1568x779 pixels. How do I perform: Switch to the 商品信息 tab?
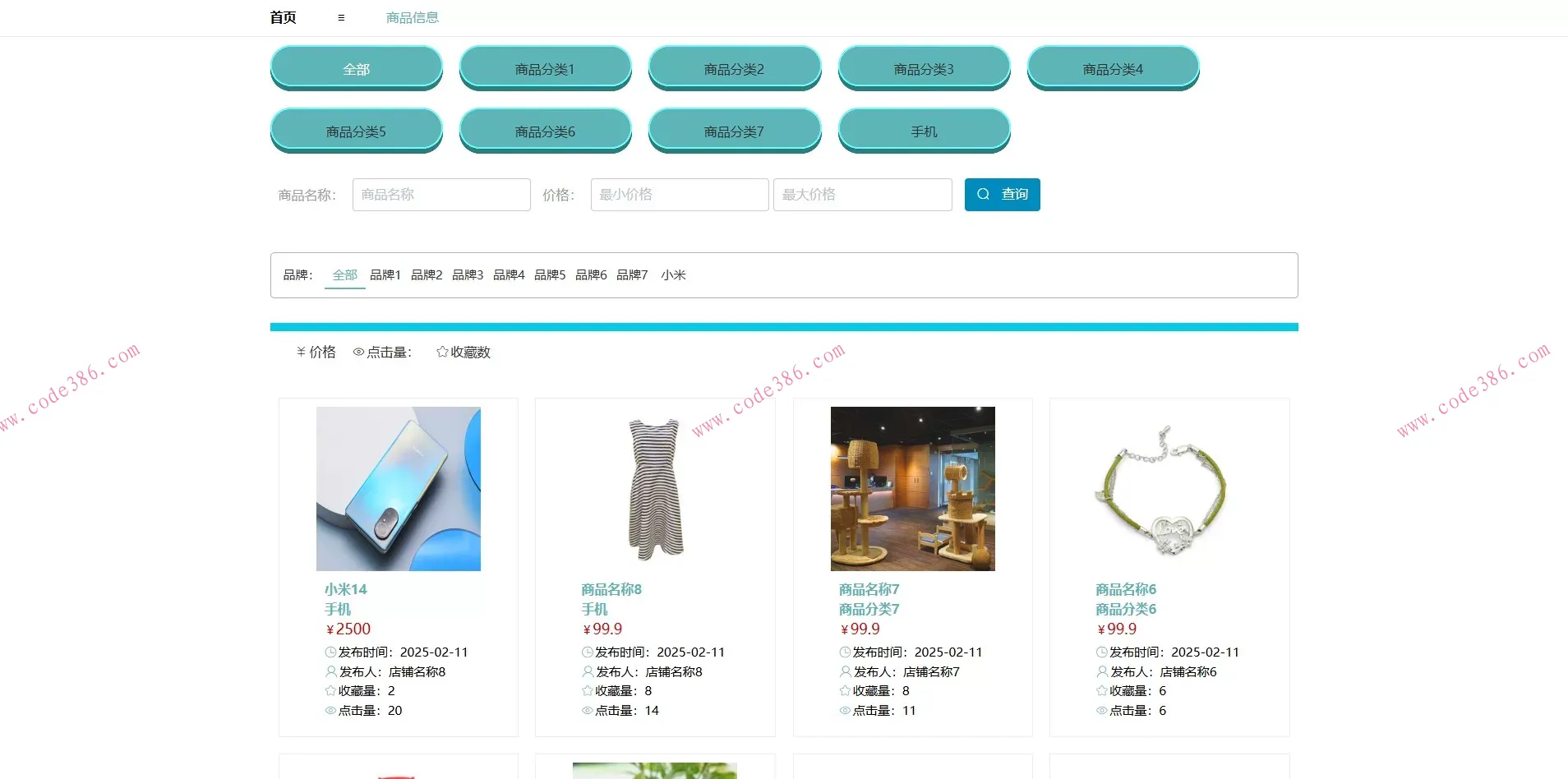412,16
